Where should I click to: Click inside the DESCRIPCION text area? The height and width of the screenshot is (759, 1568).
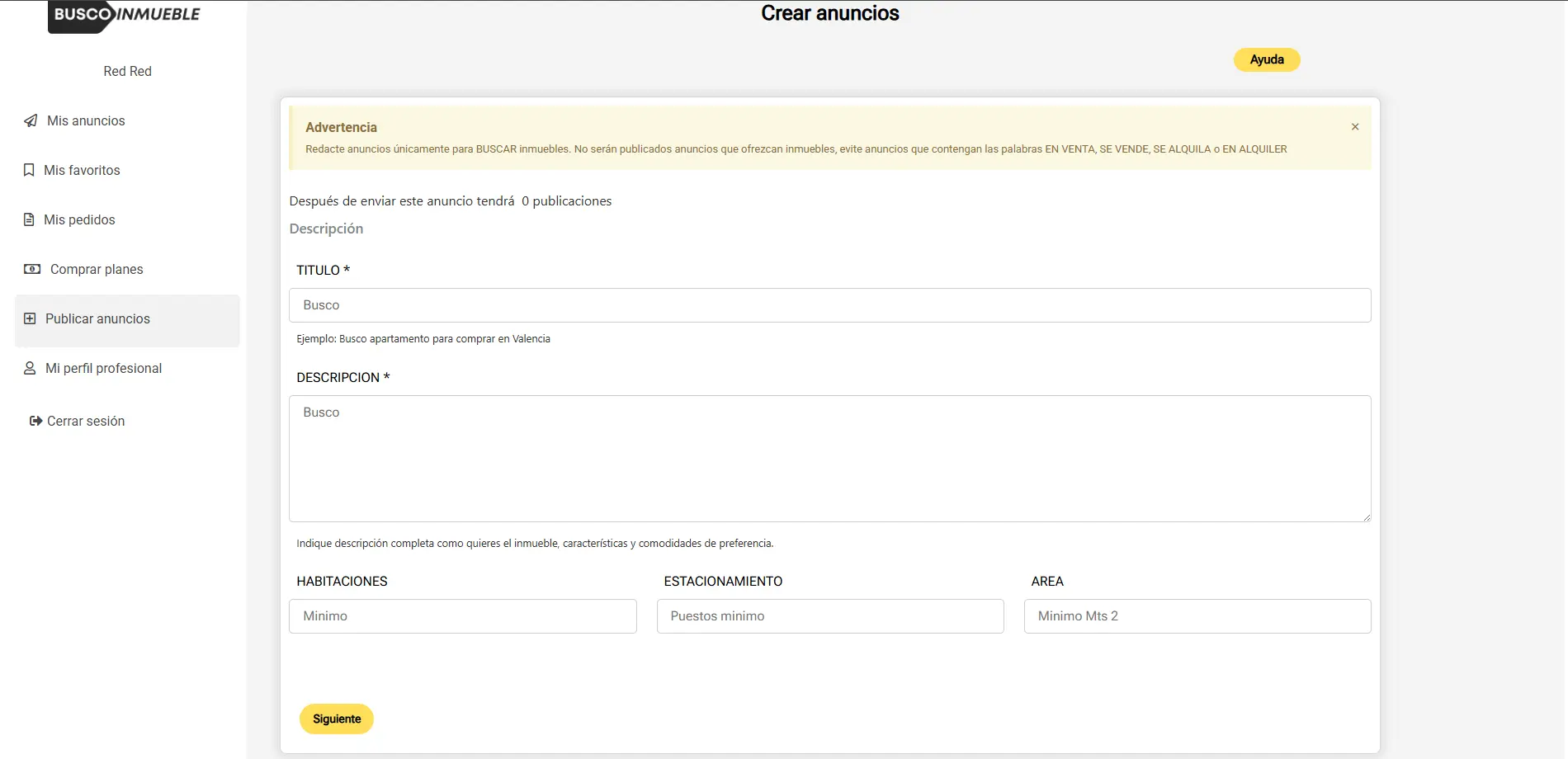coord(829,458)
